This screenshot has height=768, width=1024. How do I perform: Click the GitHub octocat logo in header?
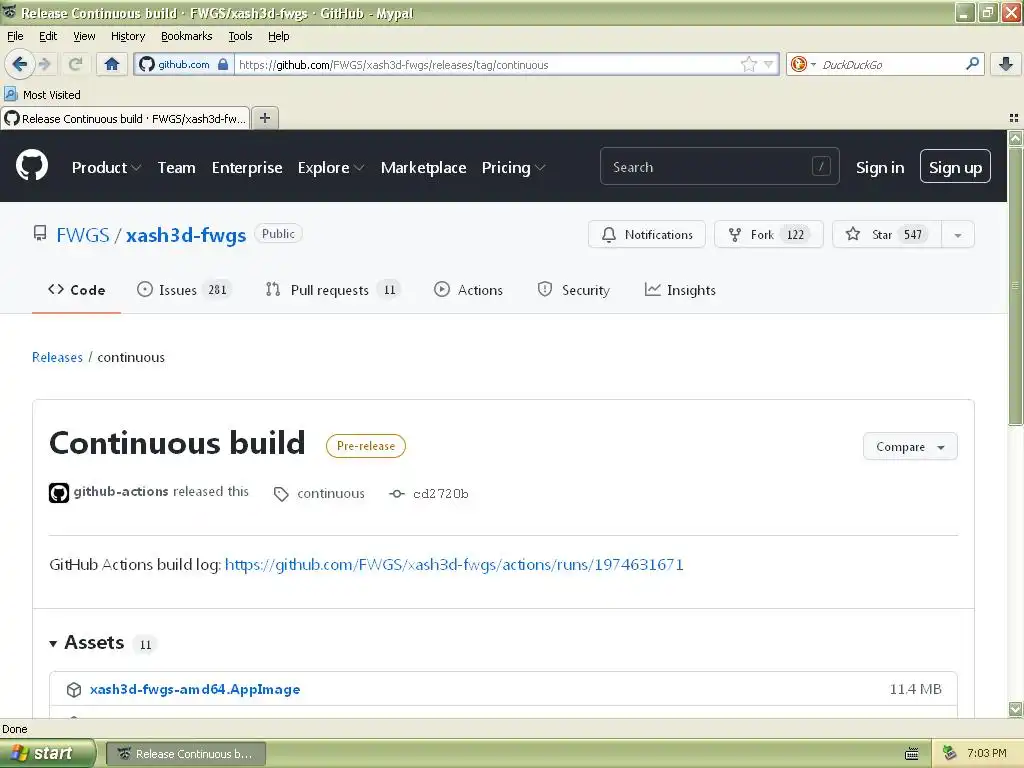click(x=32, y=166)
